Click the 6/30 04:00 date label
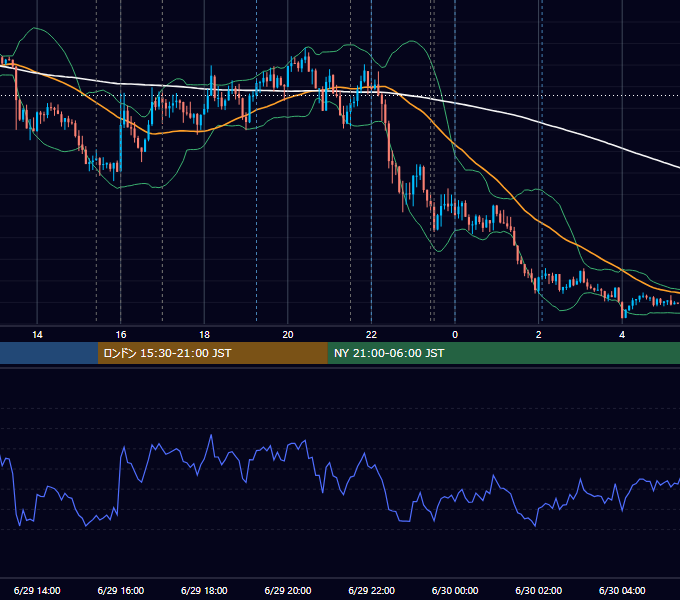680x600 pixels. coord(622,590)
